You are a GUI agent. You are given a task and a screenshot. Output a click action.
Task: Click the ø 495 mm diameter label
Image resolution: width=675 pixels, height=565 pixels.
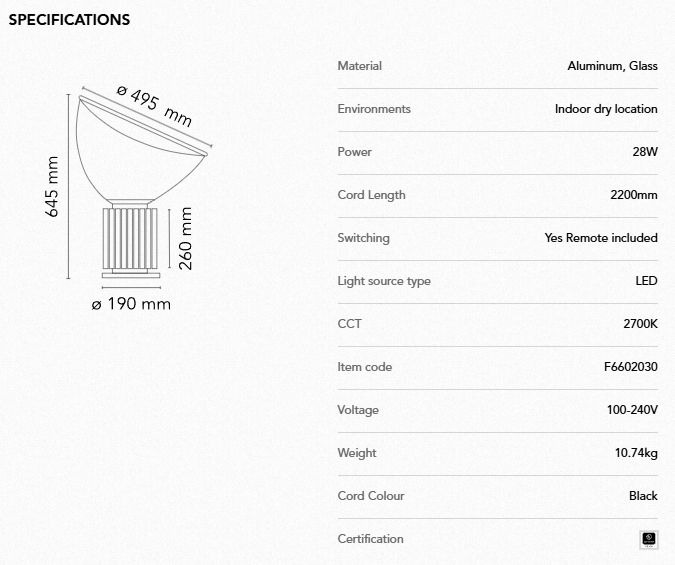point(154,105)
